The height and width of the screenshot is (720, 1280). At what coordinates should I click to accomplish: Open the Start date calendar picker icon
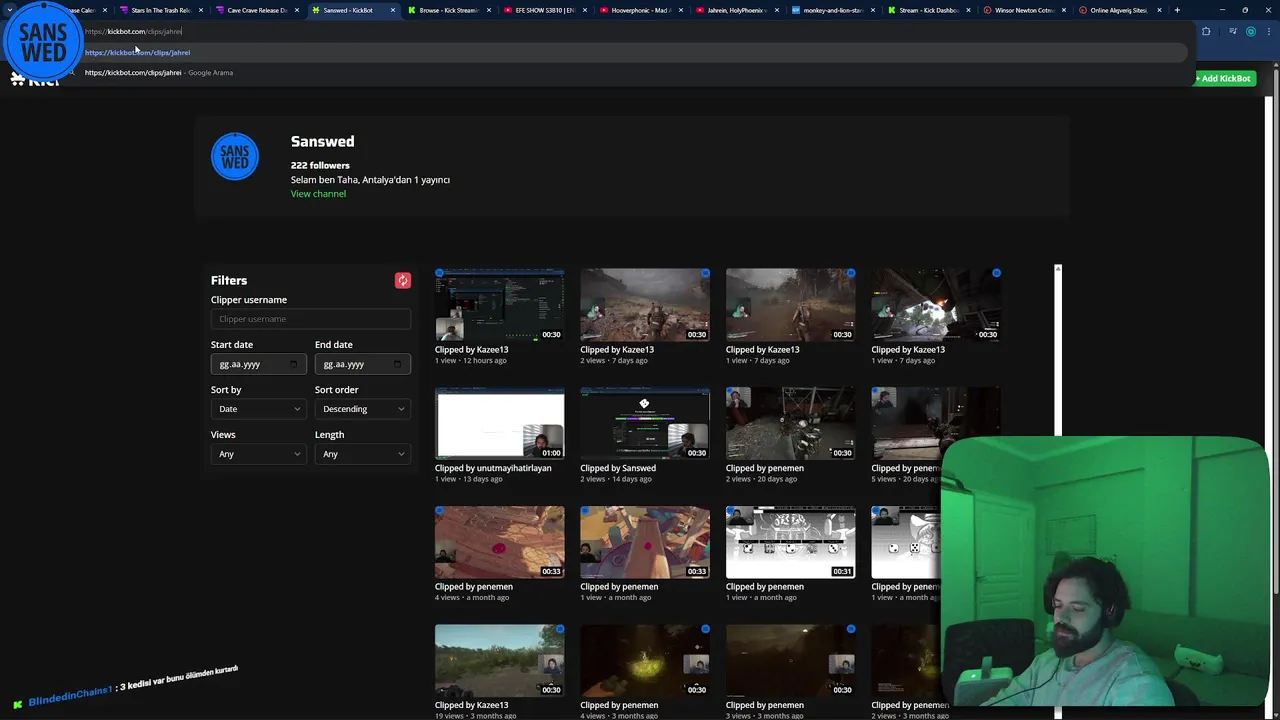pos(293,365)
